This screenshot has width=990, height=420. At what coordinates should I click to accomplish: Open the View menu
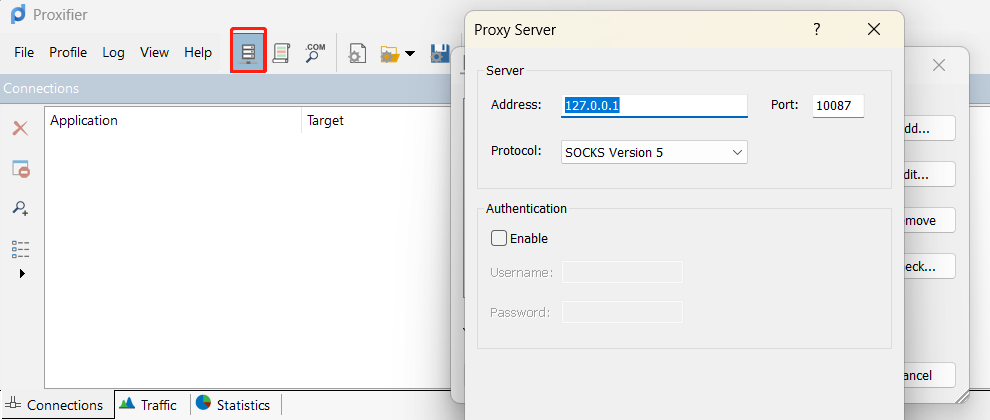click(155, 52)
